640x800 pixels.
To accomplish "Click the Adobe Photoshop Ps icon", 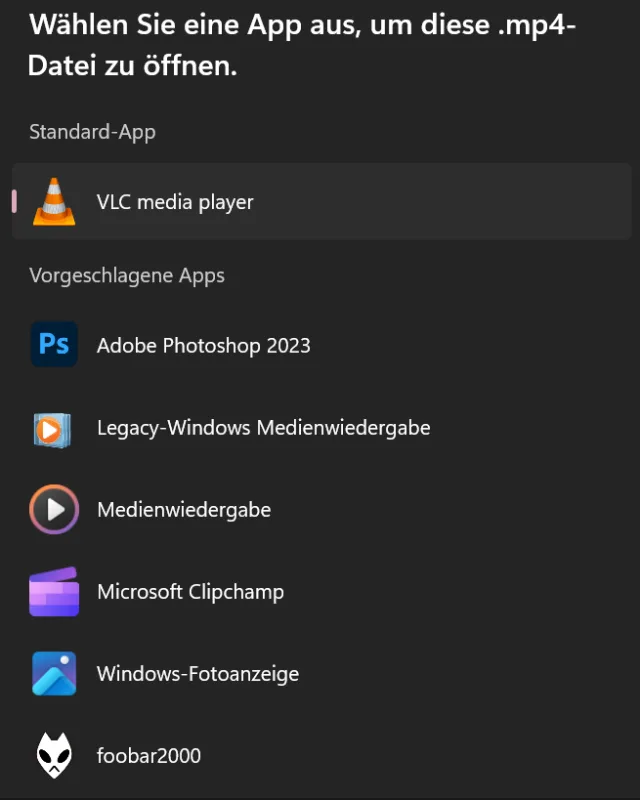I will (54, 345).
